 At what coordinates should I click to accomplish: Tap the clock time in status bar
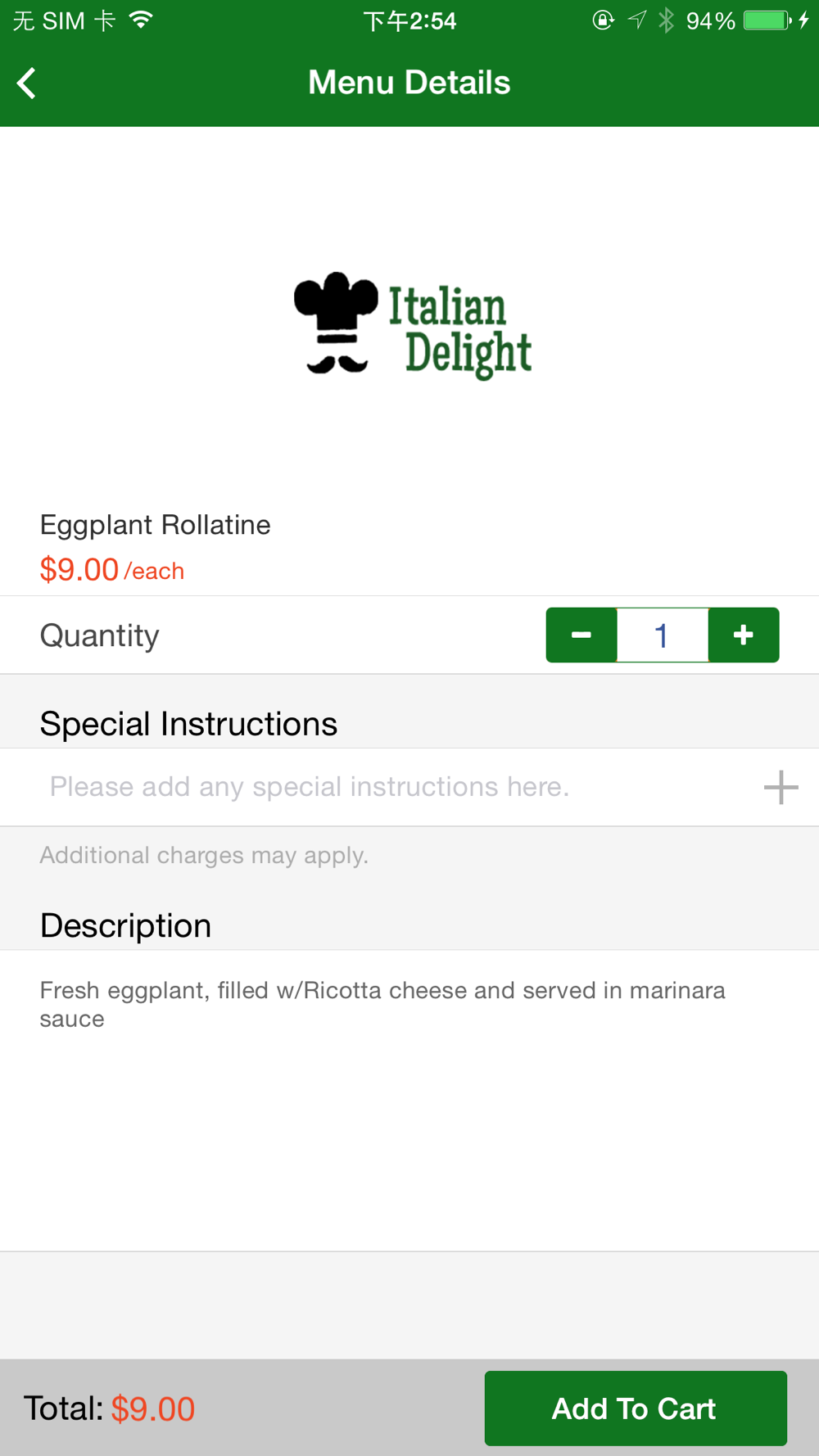[x=409, y=20]
